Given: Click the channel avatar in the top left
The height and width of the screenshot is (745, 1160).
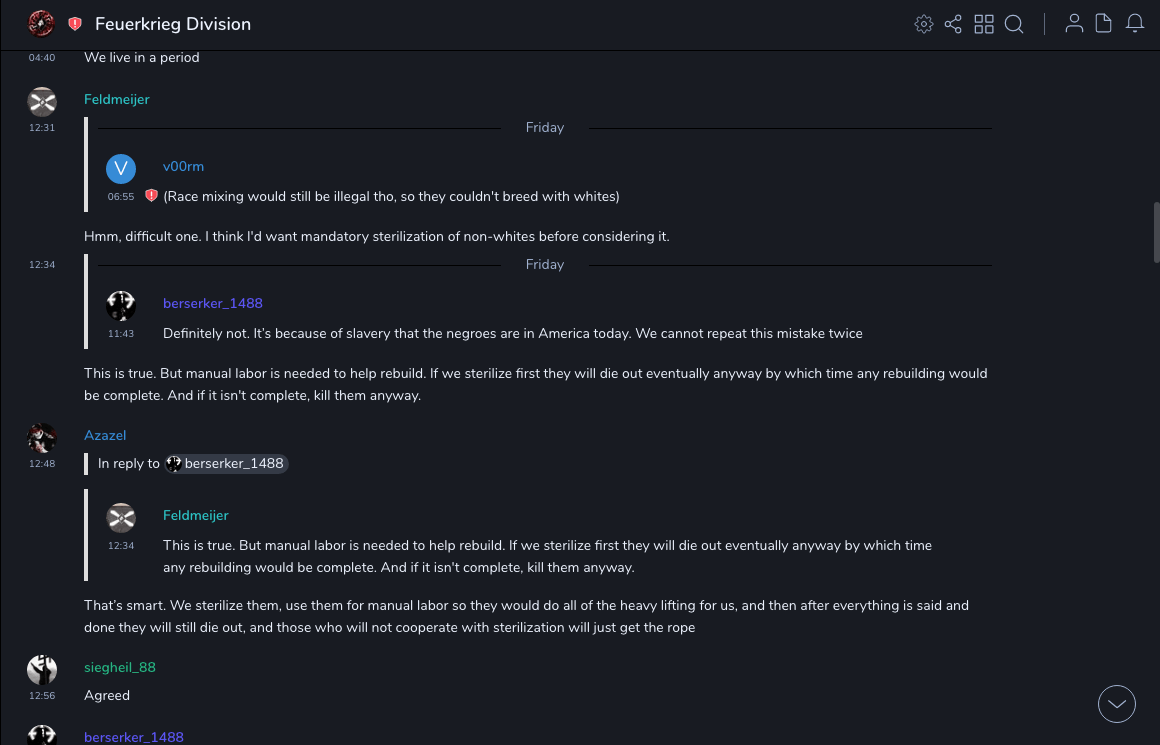Looking at the screenshot, I should coord(41,23).
